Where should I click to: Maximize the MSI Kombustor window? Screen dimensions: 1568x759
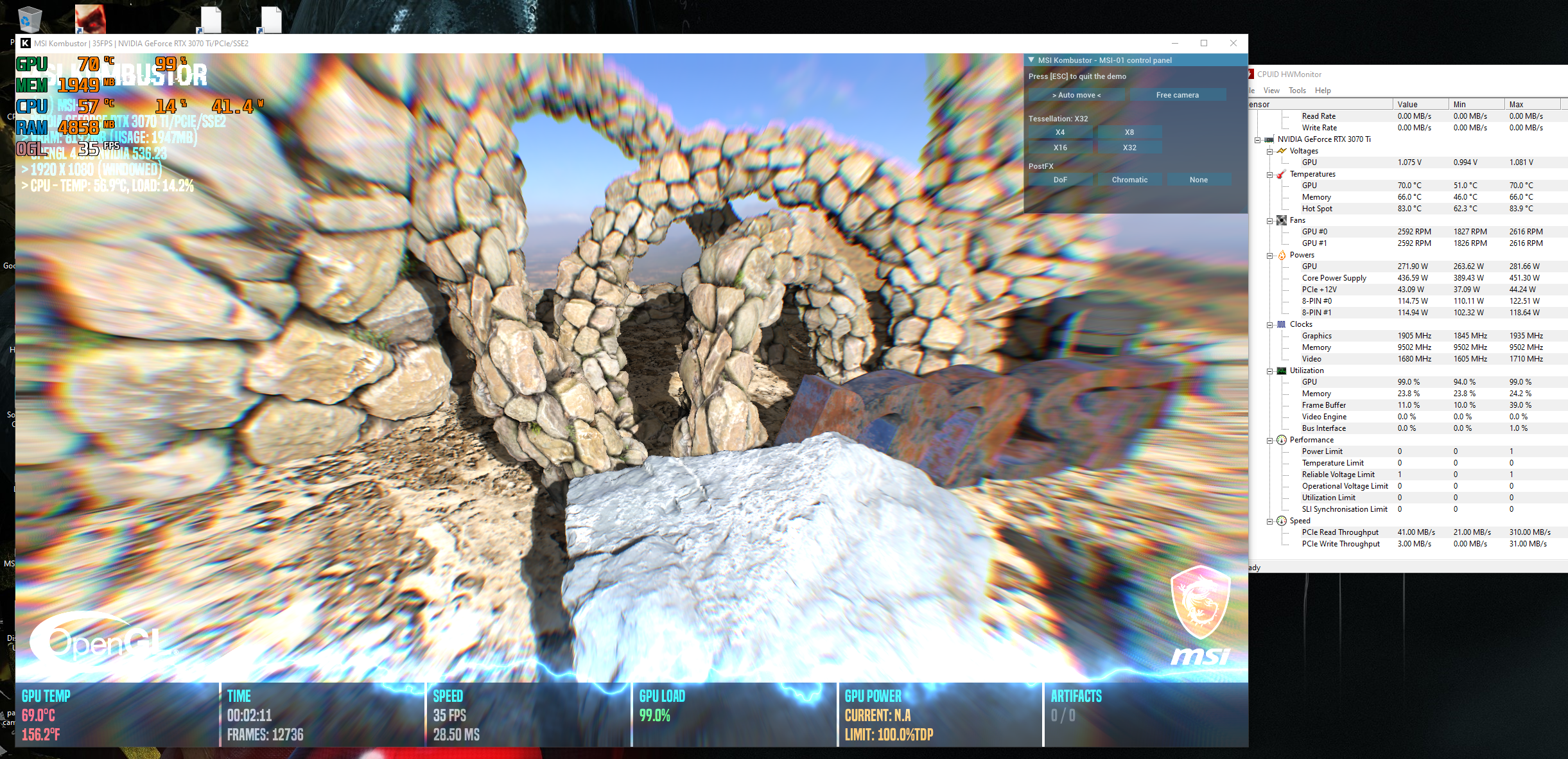pyautogui.click(x=1204, y=43)
